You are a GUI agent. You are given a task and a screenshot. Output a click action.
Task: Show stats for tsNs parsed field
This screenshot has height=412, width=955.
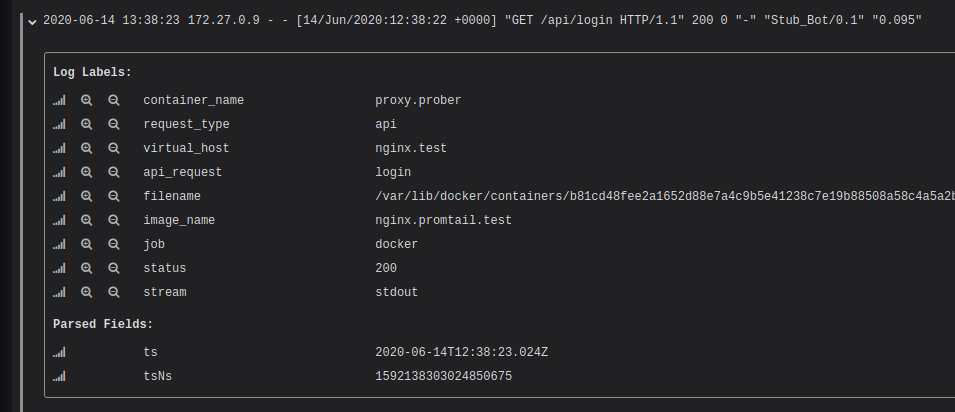click(59, 376)
